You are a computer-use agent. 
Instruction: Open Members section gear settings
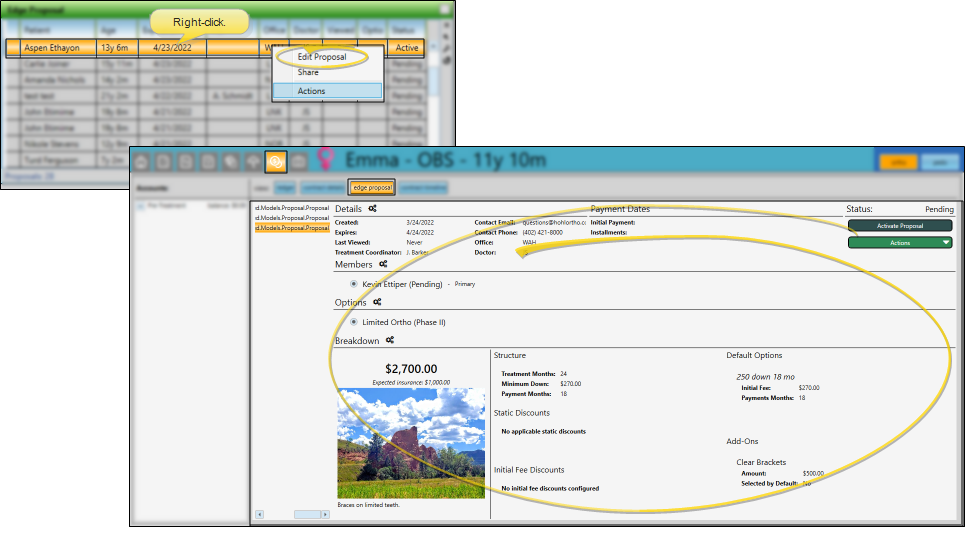(x=382, y=264)
